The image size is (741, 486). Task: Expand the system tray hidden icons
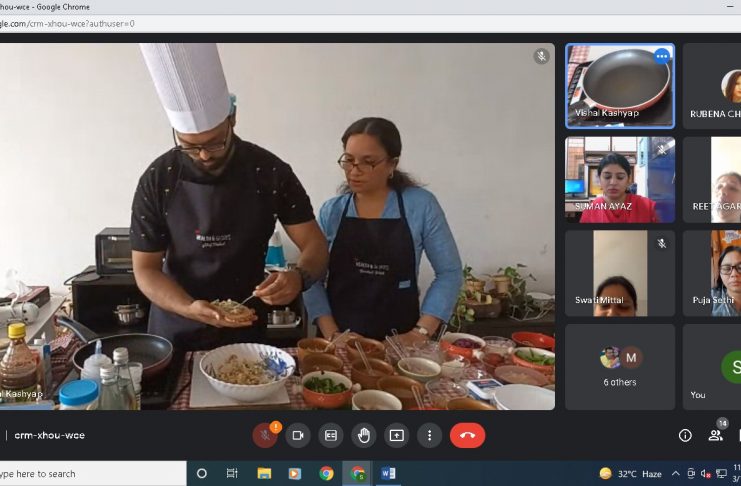pyautogui.click(x=675, y=474)
